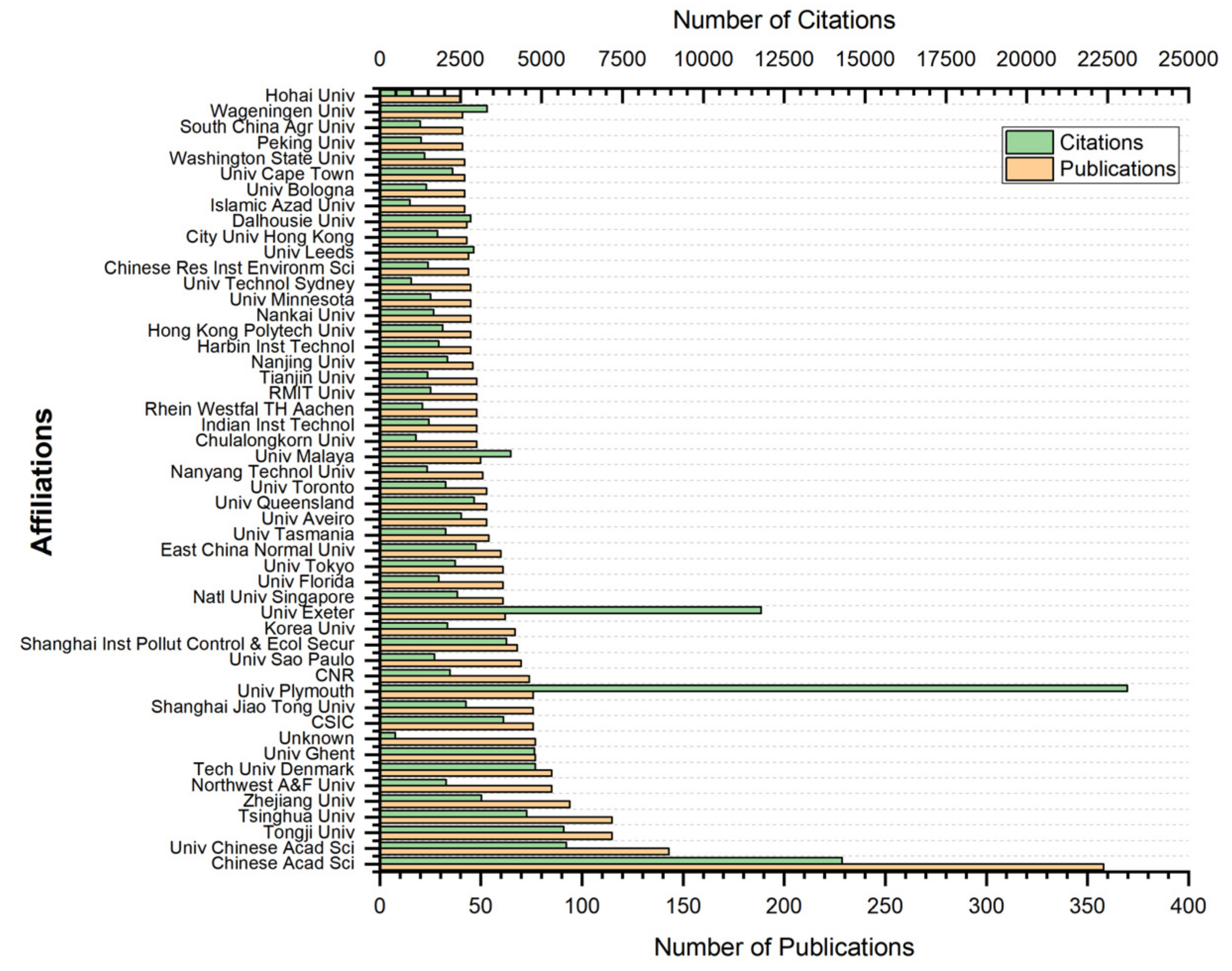Click the Wageningen Univ axis label

coord(282,111)
